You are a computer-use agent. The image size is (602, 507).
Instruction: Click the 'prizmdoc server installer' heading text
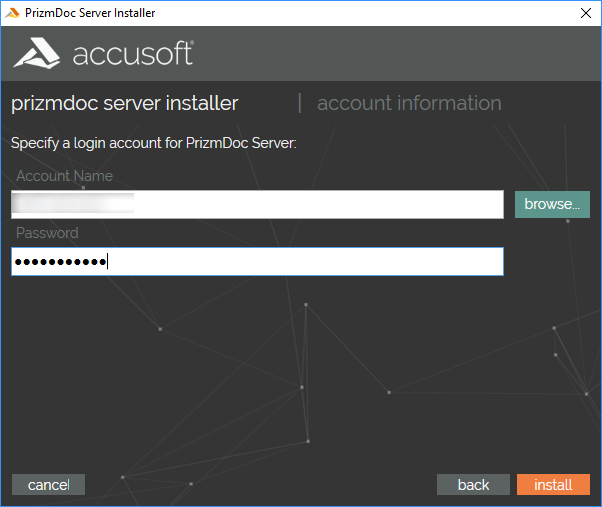click(x=125, y=103)
